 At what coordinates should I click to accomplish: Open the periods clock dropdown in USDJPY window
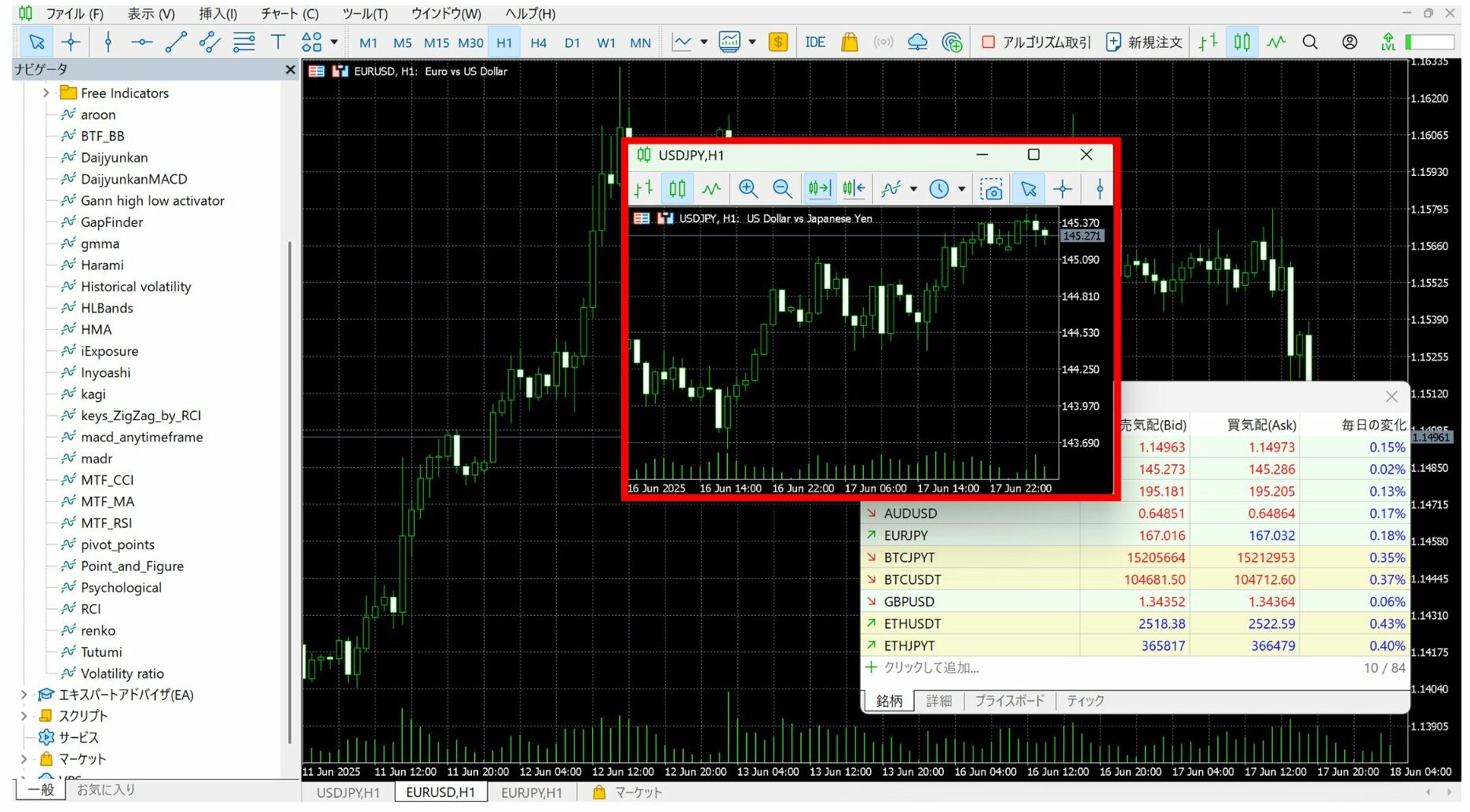[962, 189]
